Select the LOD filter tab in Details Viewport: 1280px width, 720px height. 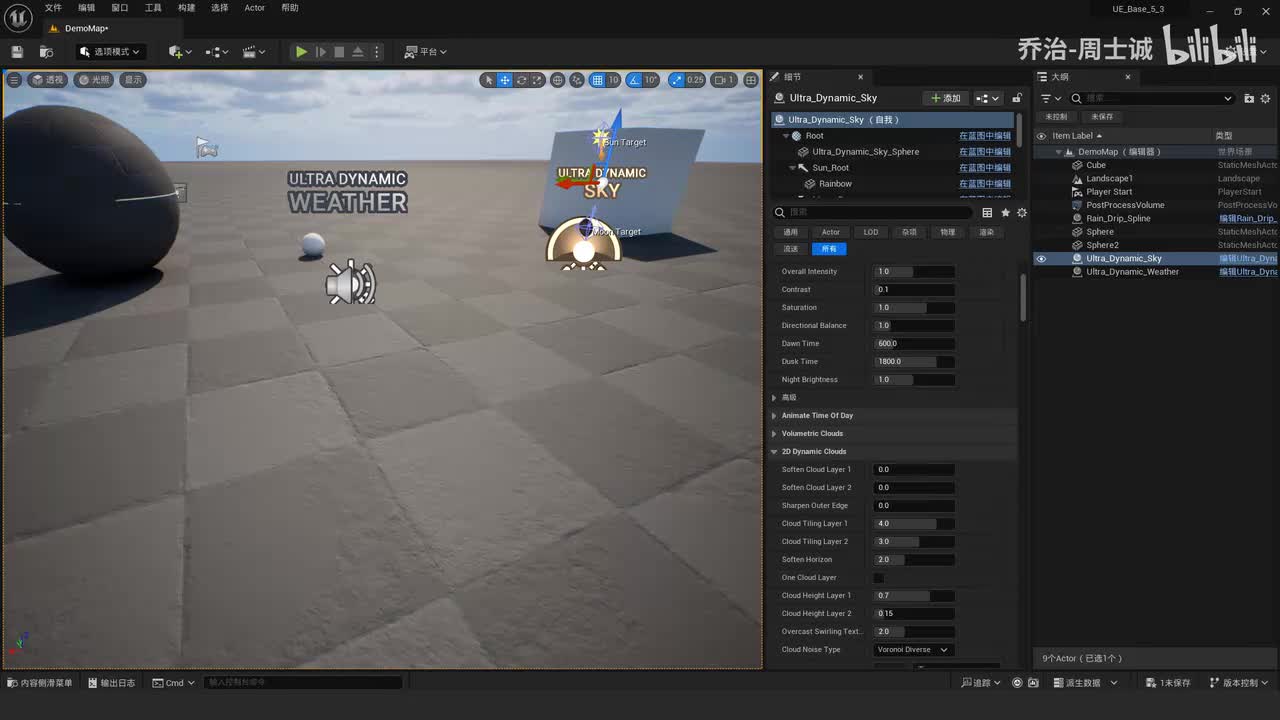[871, 232]
